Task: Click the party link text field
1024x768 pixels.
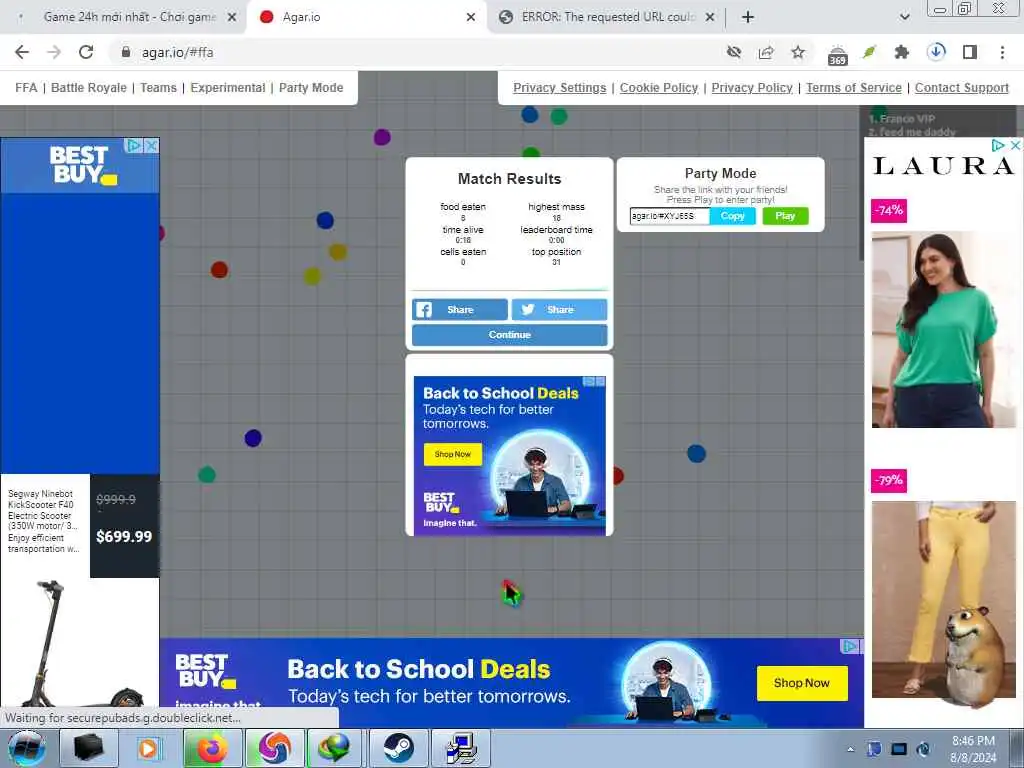Action: pos(669,216)
